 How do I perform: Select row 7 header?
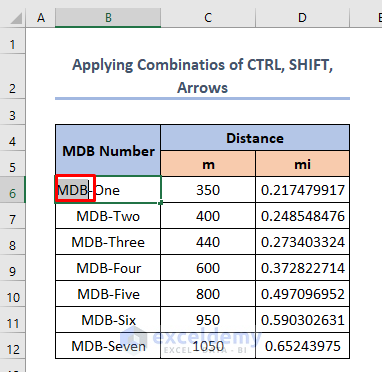tap(13, 216)
